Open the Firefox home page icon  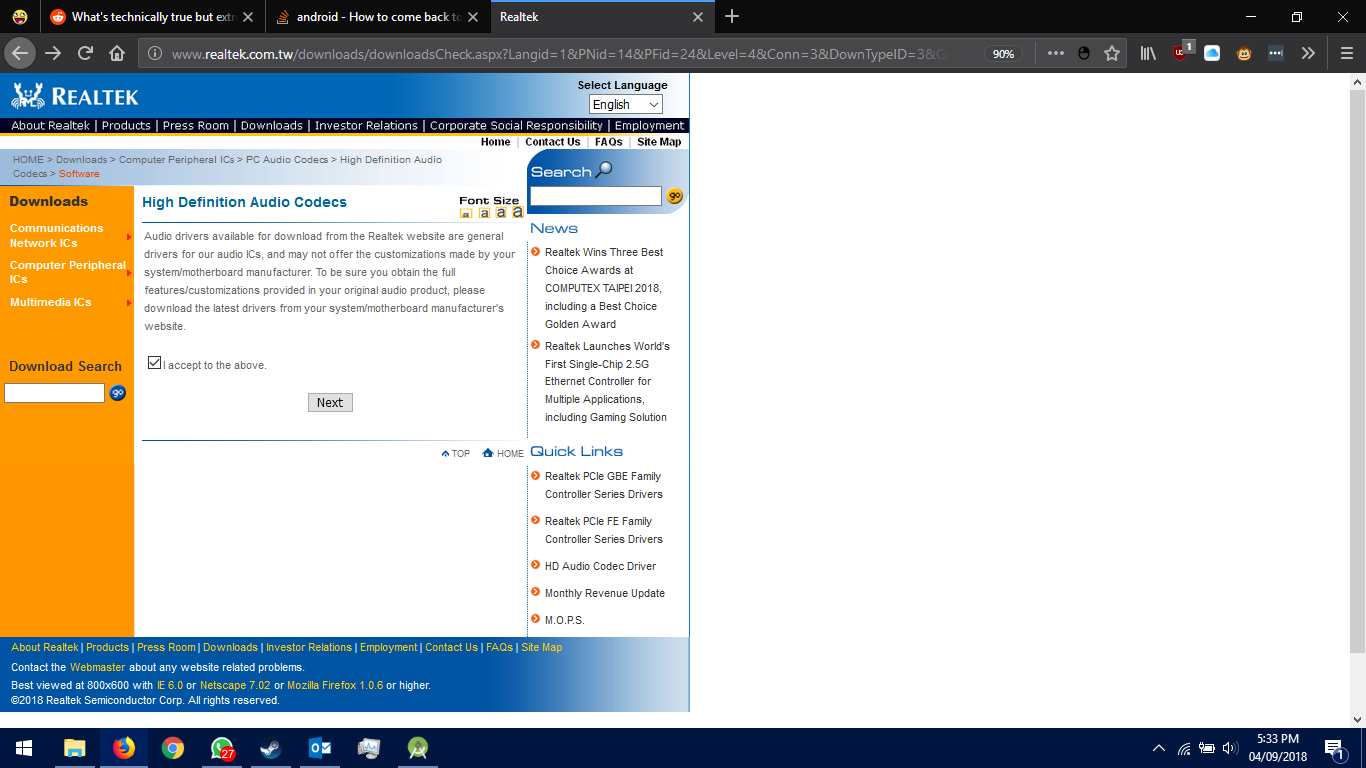point(117,53)
